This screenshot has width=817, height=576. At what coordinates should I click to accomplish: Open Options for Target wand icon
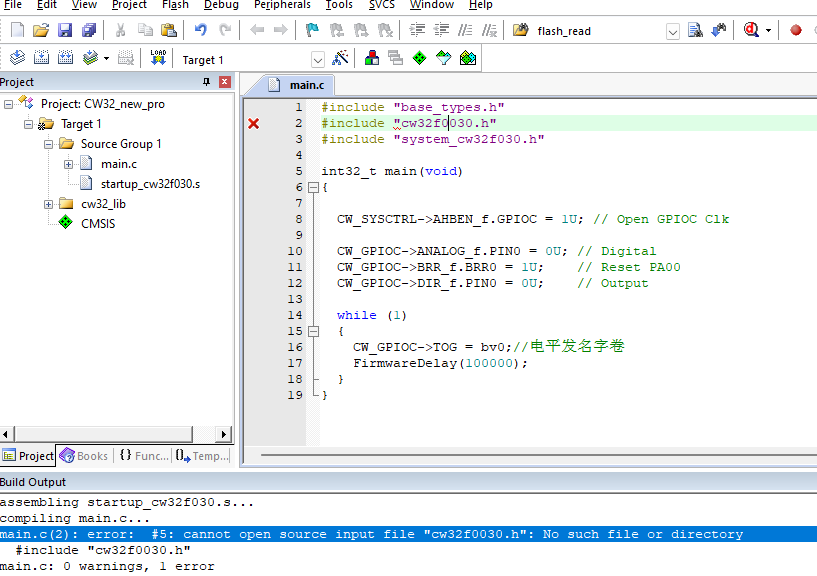pos(340,58)
